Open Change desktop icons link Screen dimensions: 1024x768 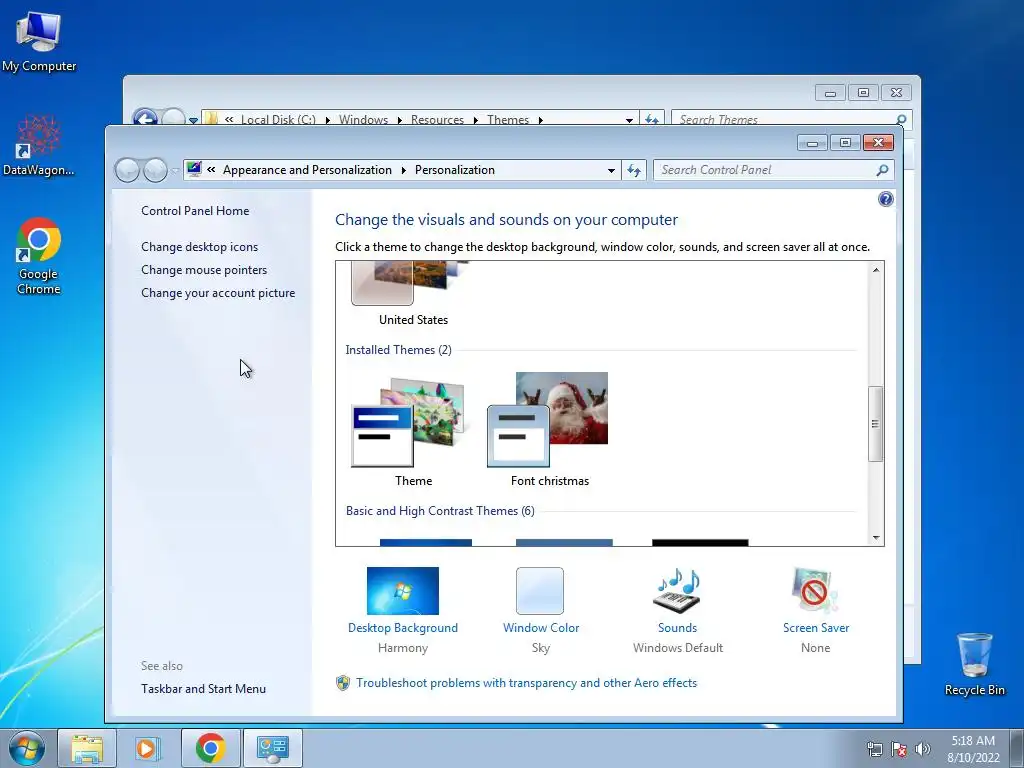[x=199, y=247]
